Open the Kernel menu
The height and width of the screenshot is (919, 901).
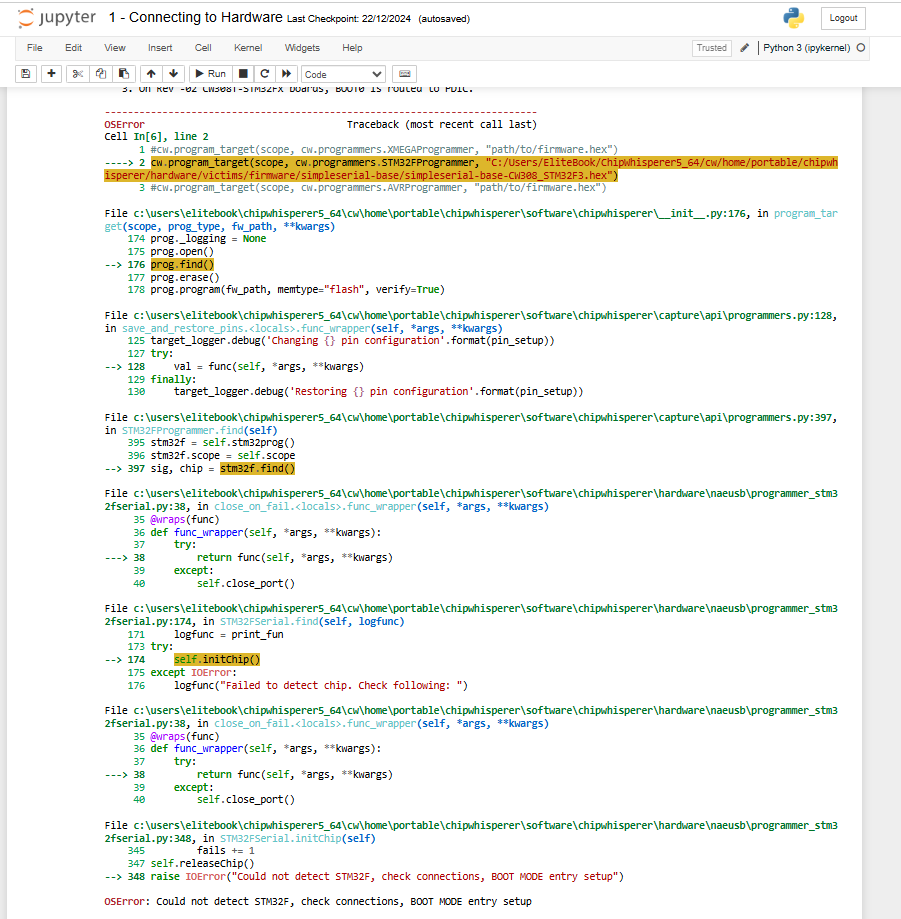pyautogui.click(x=248, y=48)
